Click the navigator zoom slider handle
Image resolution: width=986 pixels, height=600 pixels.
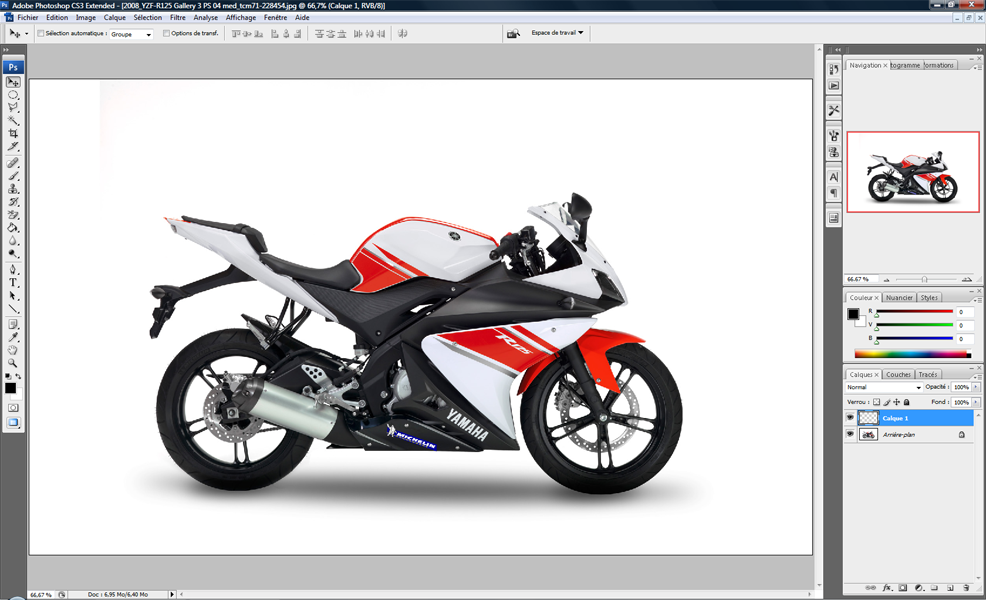pos(924,279)
